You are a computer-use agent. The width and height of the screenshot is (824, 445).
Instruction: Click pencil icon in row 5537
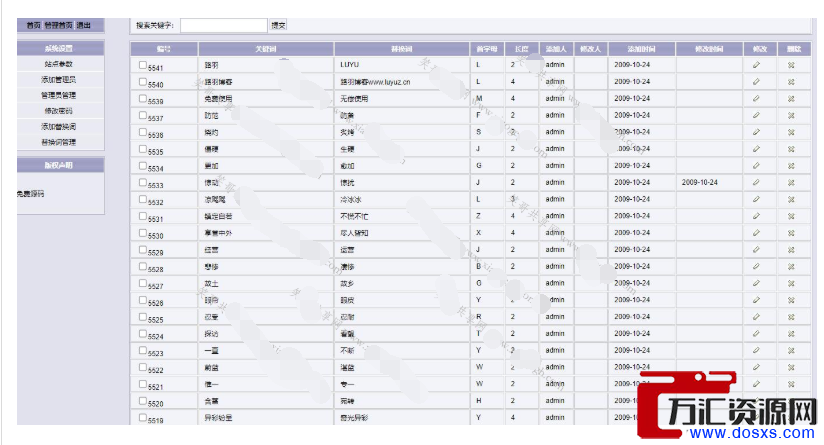click(756, 115)
